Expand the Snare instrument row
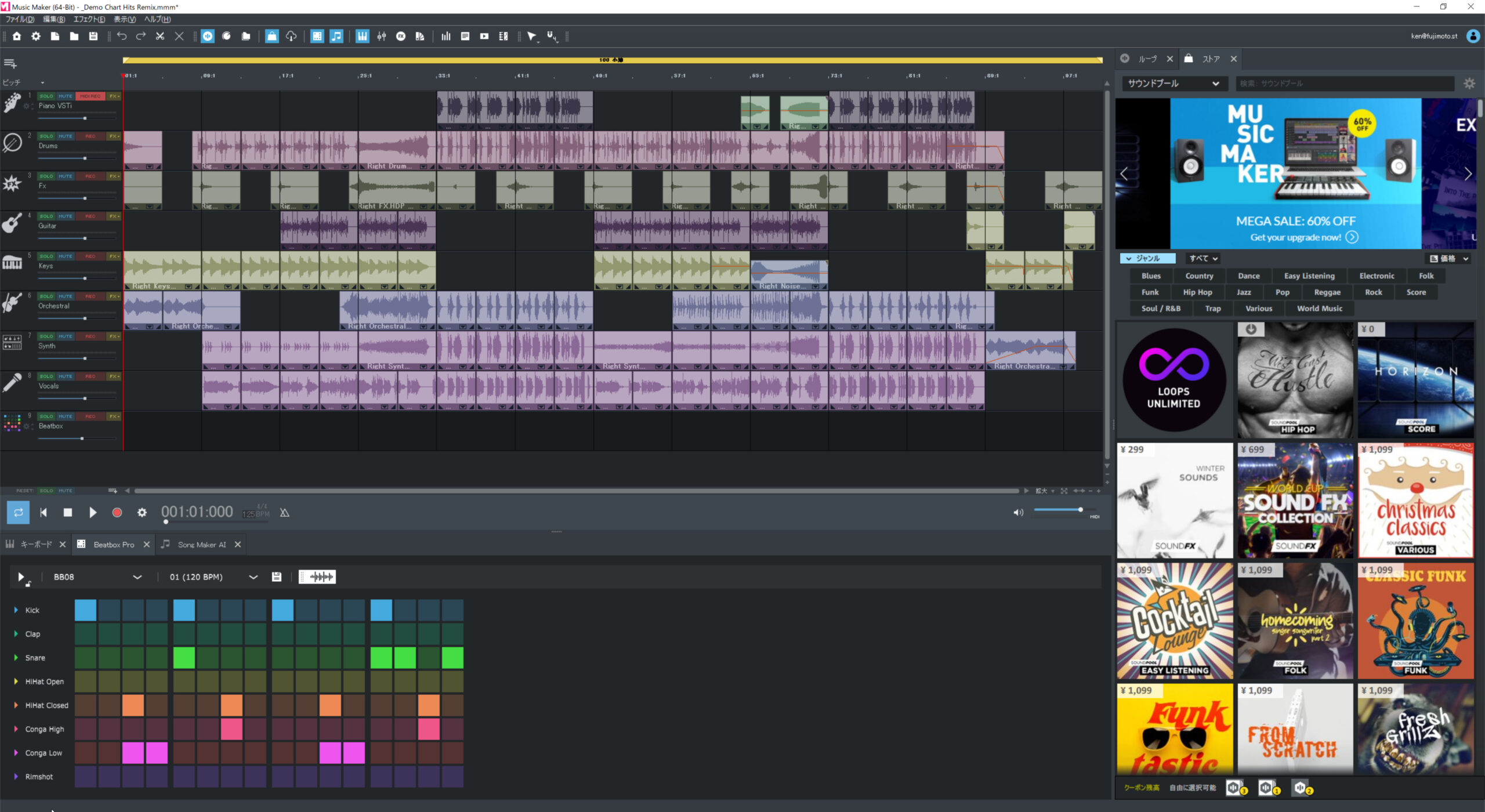 pos(16,658)
